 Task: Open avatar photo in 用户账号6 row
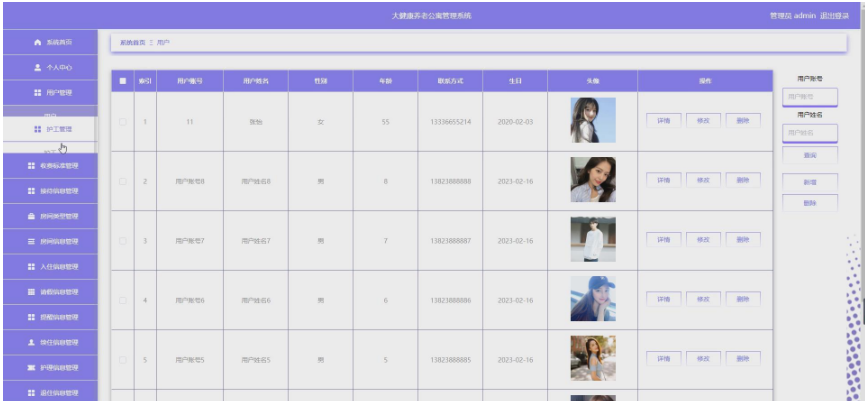coord(593,299)
